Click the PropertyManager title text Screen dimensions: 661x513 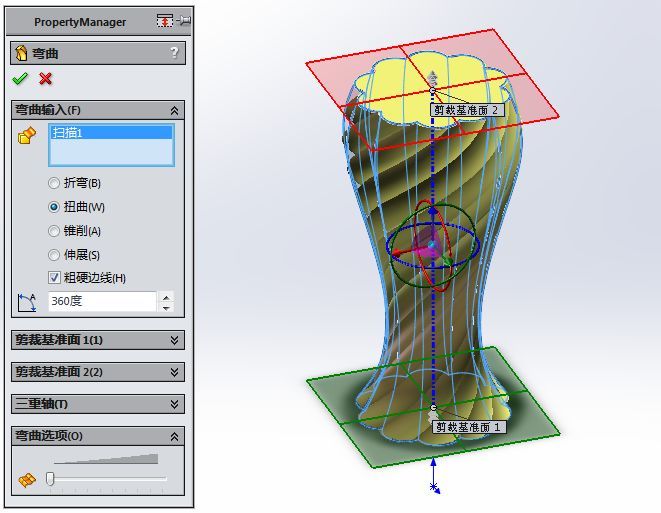tap(80, 22)
